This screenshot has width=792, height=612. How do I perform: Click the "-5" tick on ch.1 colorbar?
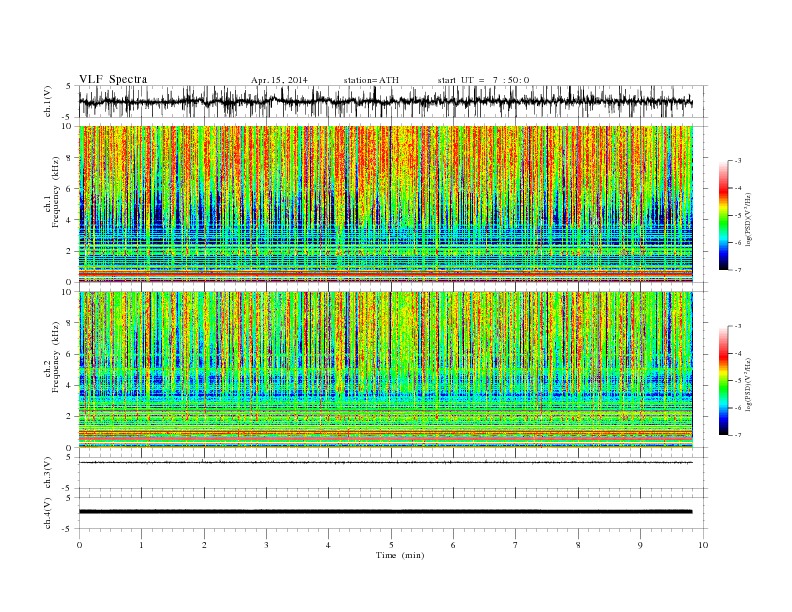click(x=738, y=215)
